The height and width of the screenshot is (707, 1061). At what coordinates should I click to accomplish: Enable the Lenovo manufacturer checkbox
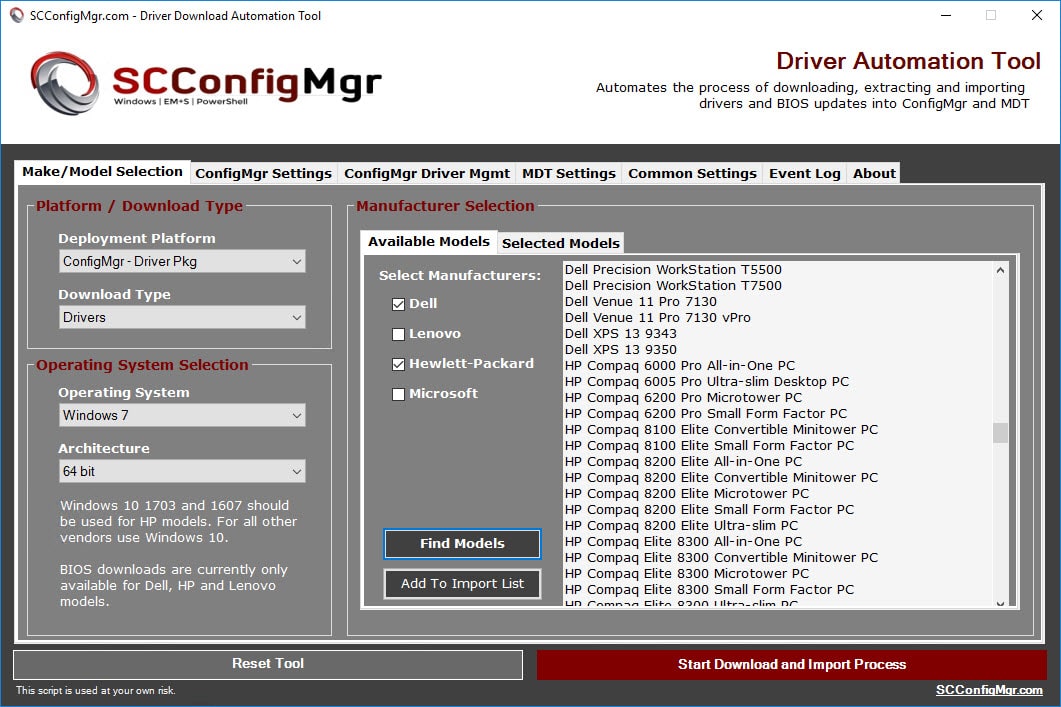pos(399,334)
